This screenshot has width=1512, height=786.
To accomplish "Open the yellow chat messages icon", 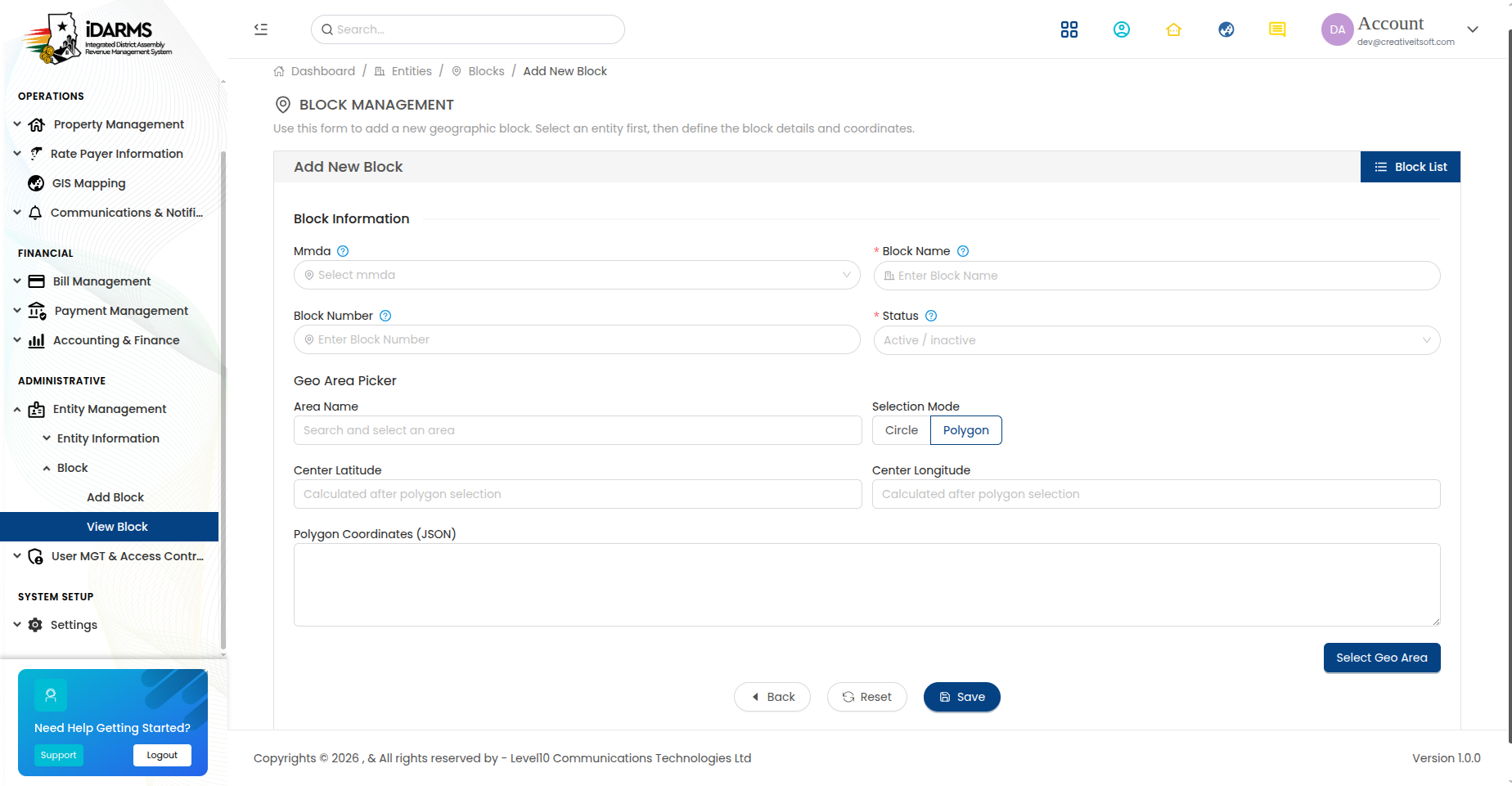I will tap(1277, 29).
